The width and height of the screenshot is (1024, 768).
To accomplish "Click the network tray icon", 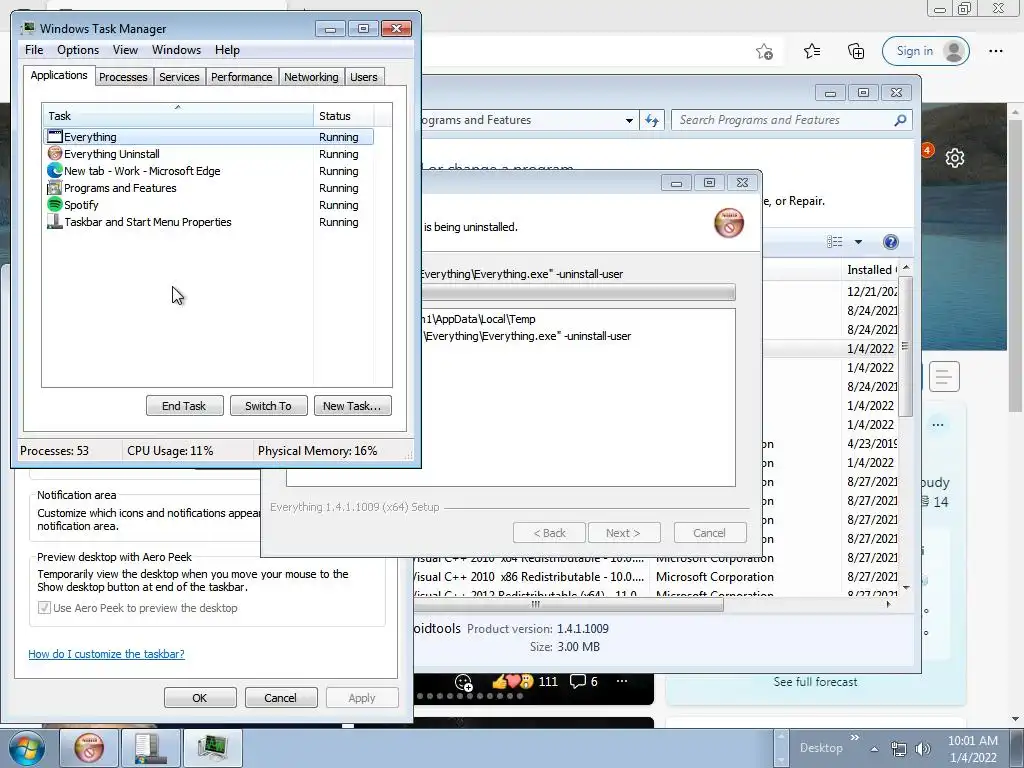I will point(899,748).
